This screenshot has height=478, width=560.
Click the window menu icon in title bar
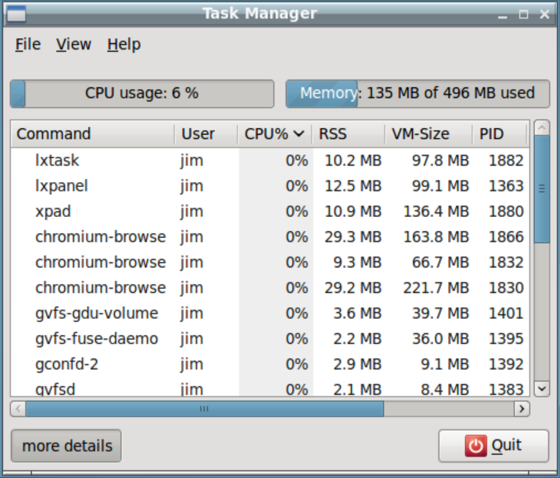(x=16, y=14)
